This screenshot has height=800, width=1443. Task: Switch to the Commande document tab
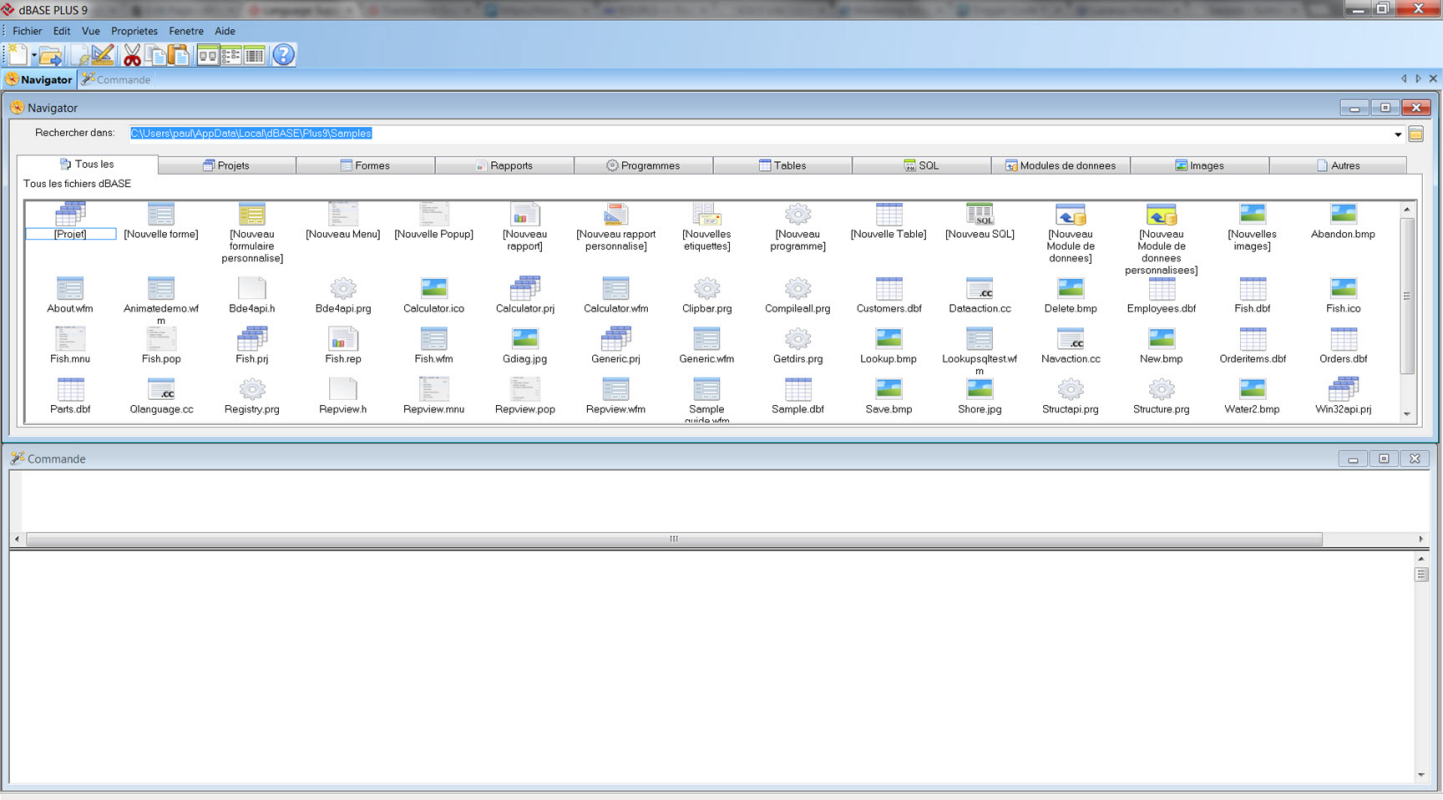[x=116, y=79]
